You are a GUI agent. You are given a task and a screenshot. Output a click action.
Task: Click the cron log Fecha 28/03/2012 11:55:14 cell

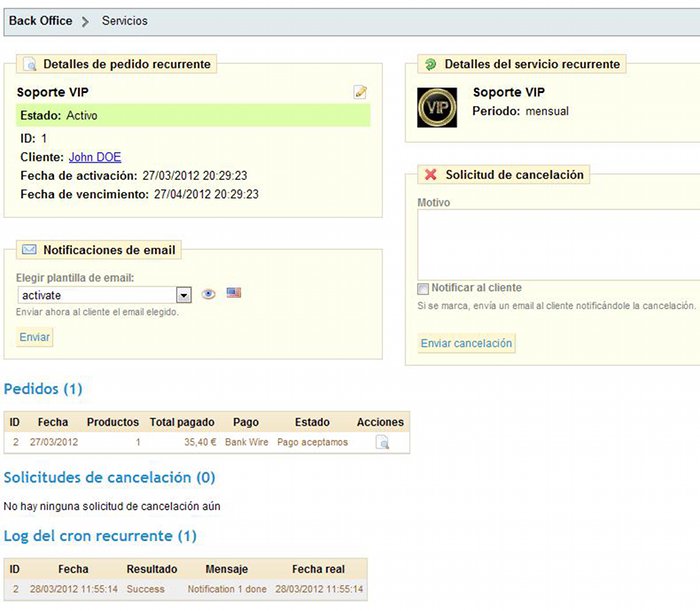(74, 589)
